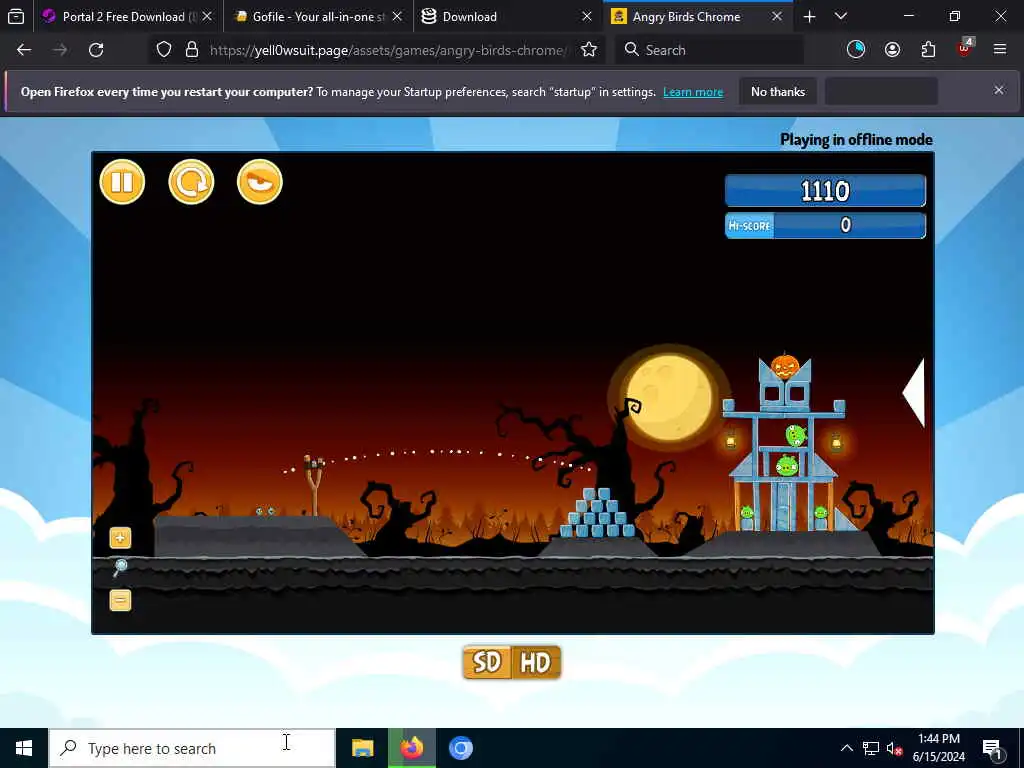Expand the list all tabs dropdown

(841, 16)
